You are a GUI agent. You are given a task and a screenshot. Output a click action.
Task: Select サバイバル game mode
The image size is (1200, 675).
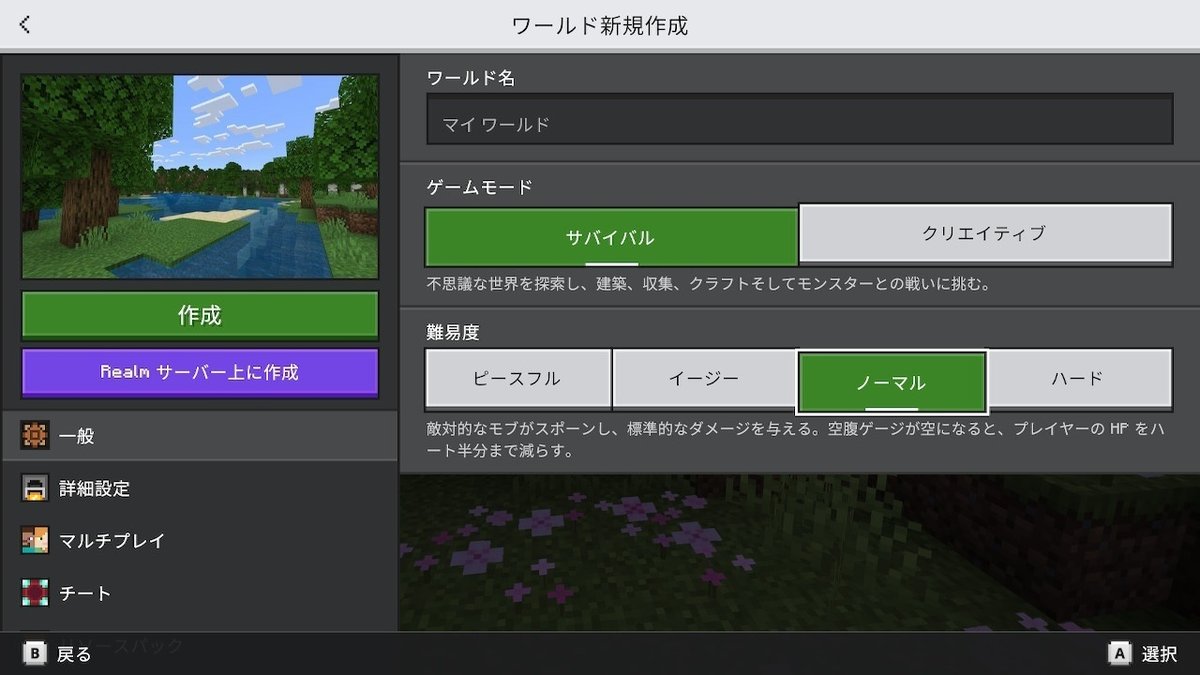[x=610, y=232]
